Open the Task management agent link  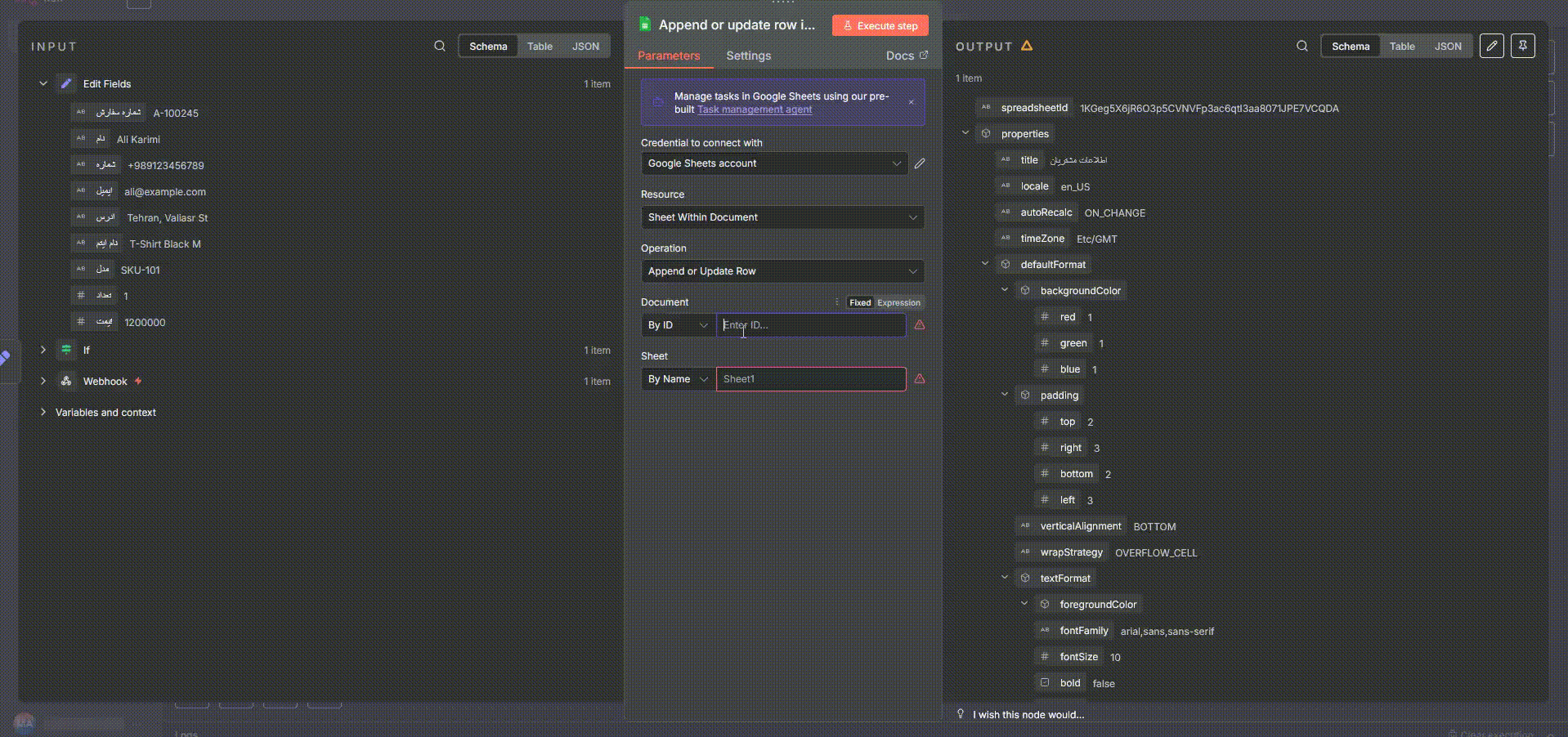click(755, 109)
